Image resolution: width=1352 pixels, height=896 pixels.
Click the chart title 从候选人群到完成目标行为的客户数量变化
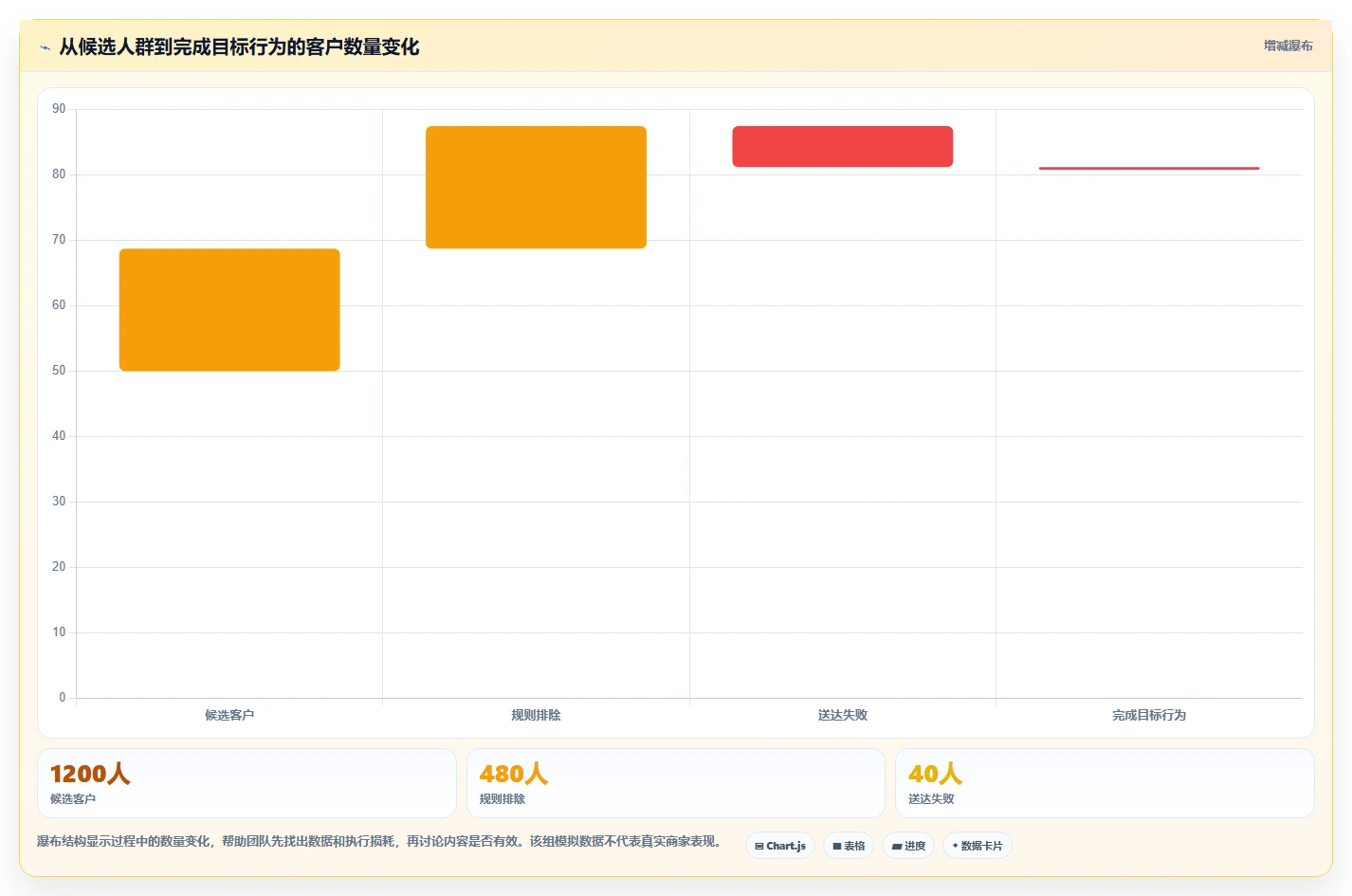click(x=239, y=46)
